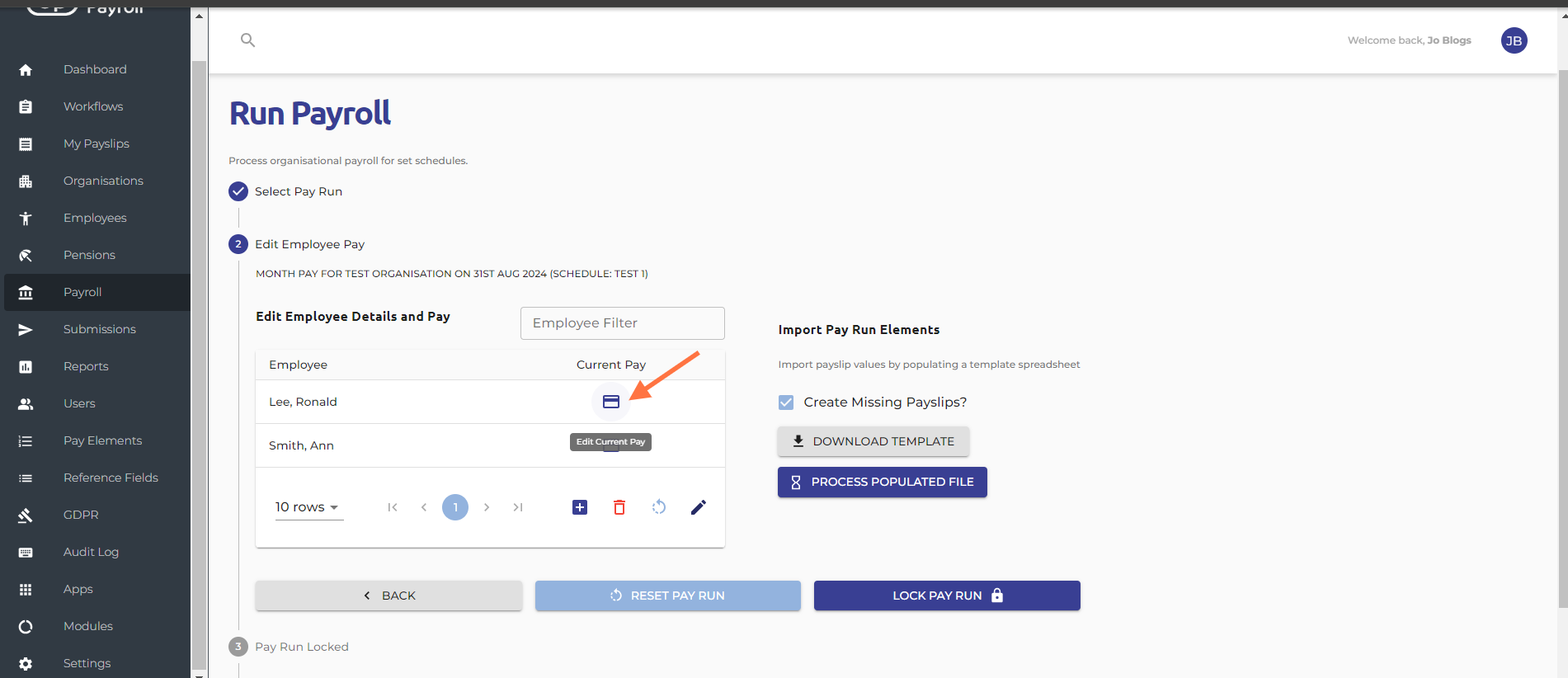Click the add payslip plus icon
This screenshot has width=1568, height=678.
coord(580,507)
